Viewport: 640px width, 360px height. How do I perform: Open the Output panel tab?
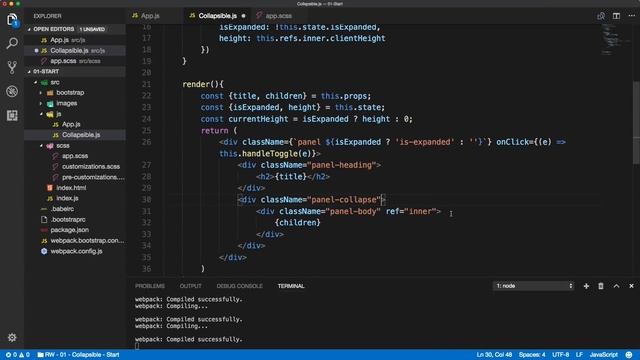tap(190, 286)
